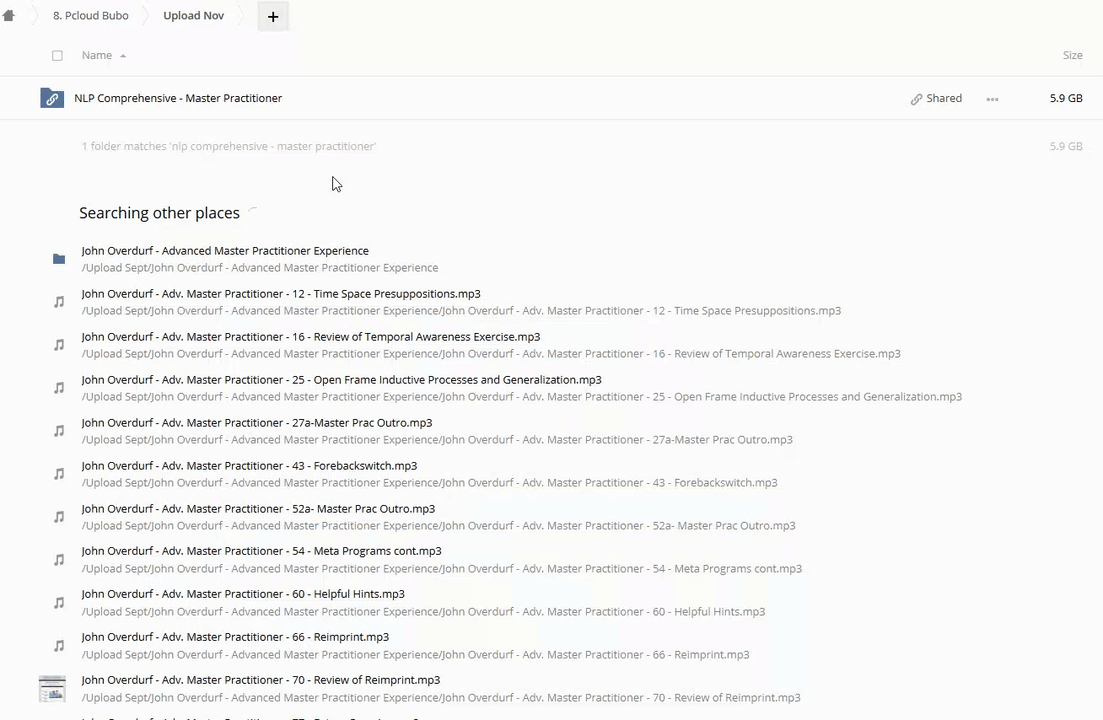
Task: Select Upload Nov breadcrumb
Action: pos(193,16)
